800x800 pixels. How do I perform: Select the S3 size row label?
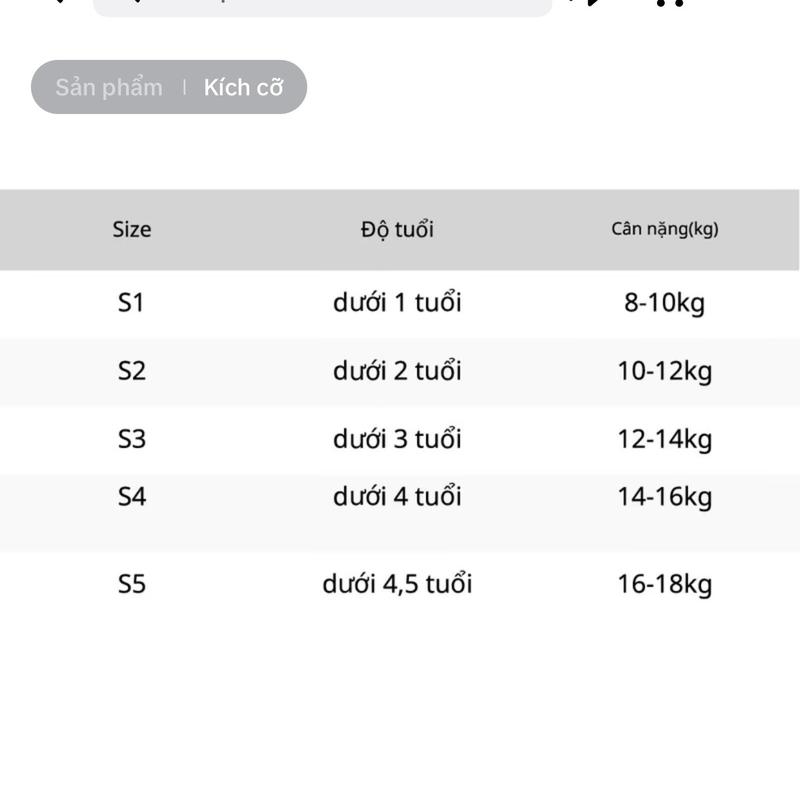tap(131, 439)
